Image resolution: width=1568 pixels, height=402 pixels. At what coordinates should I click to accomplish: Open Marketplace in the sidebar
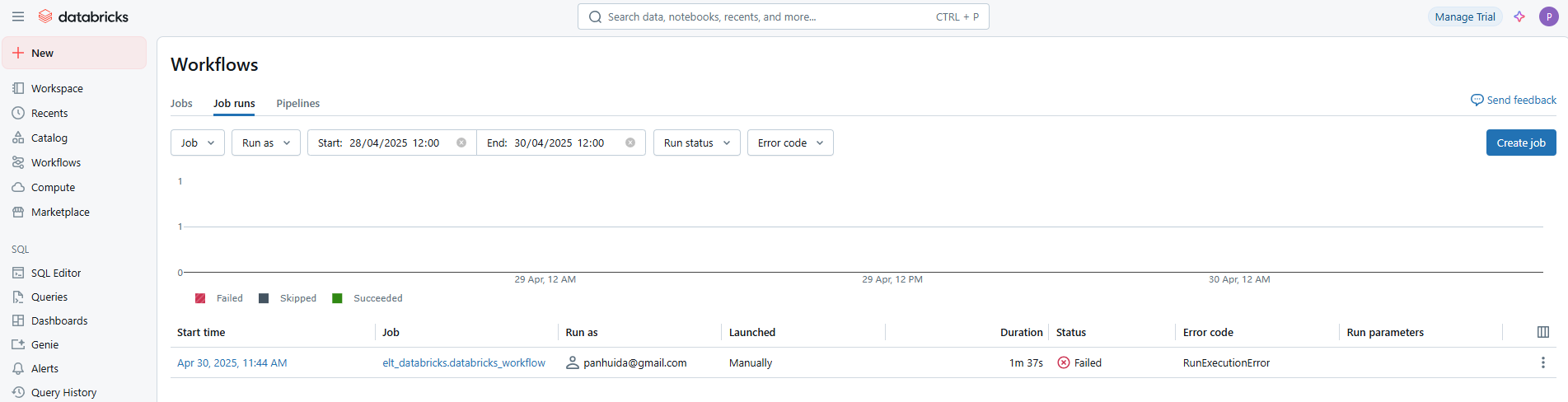click(60, 212)
